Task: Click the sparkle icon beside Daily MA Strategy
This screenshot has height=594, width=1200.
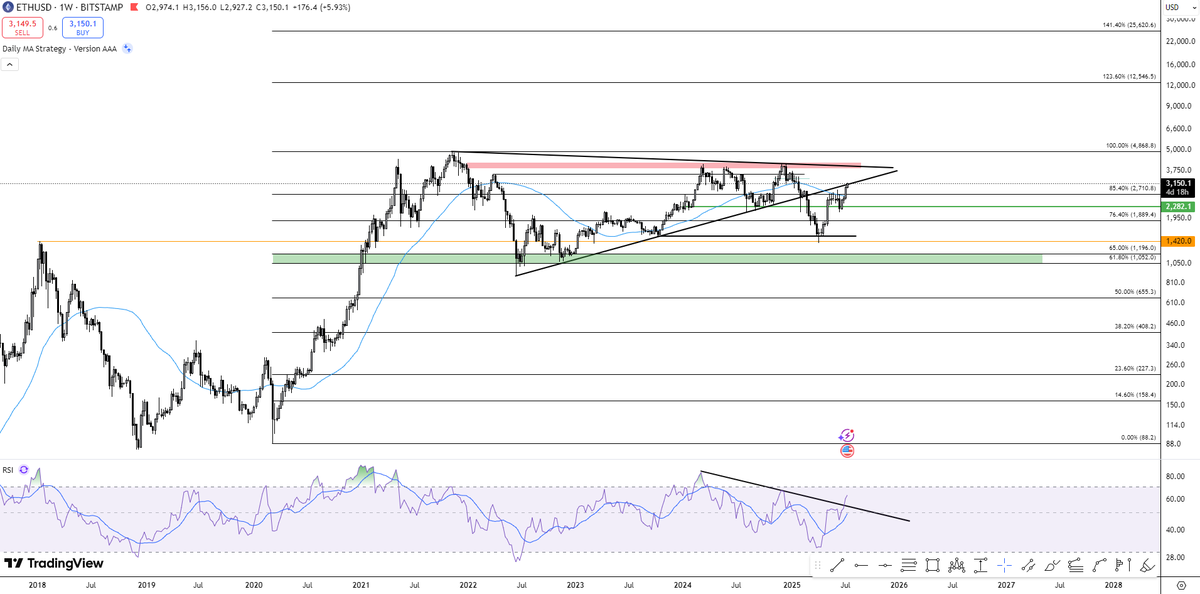Action: [x=126, y=48]
